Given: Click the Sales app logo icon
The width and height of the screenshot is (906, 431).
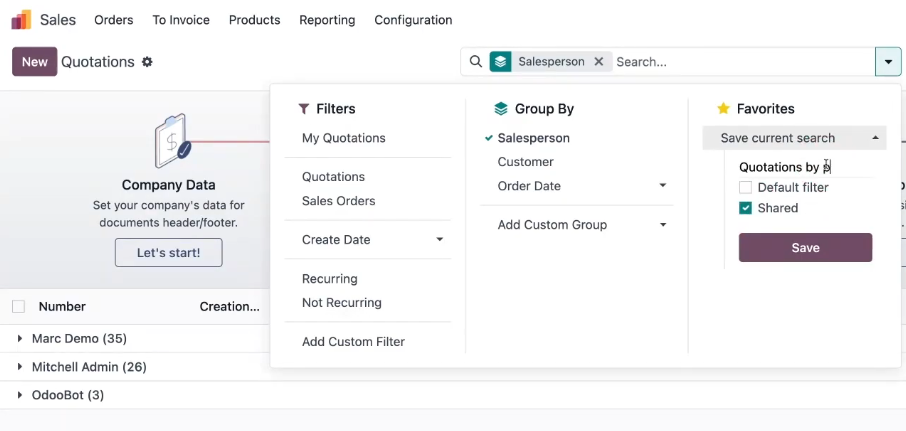Looking at the screenshot, I should 21,20.
